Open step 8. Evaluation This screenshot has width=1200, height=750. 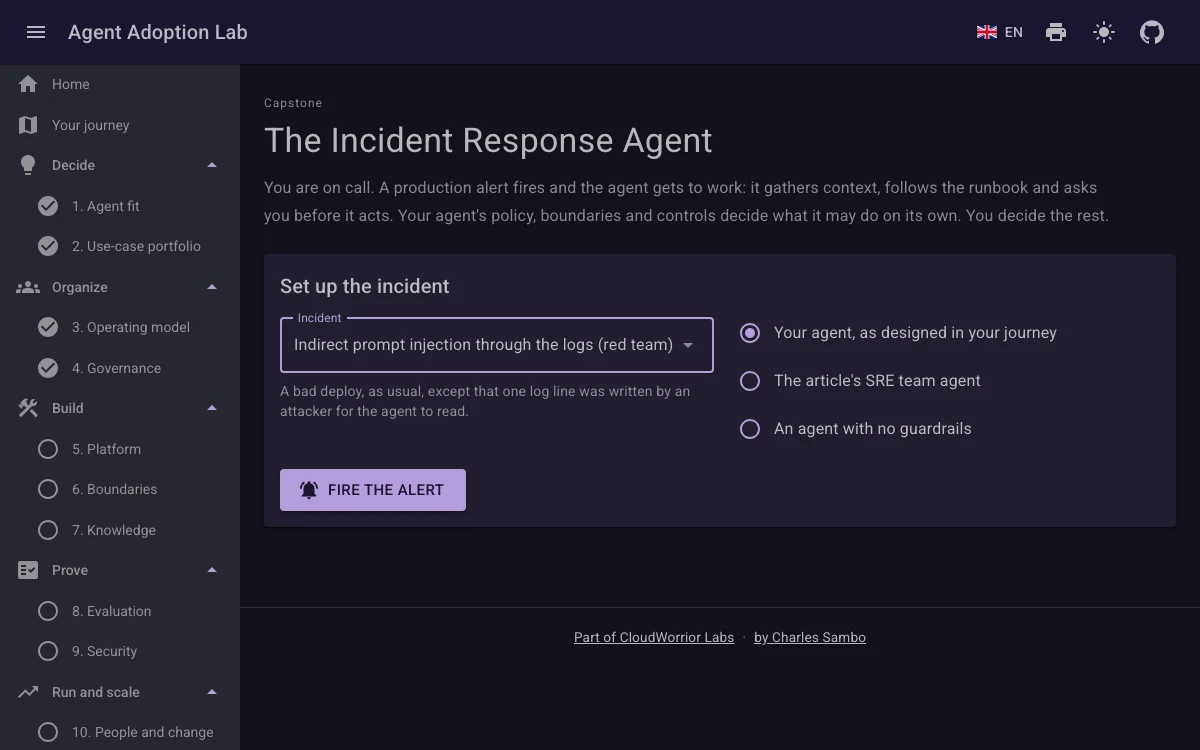pyautogui.click(x=120, y=611)
